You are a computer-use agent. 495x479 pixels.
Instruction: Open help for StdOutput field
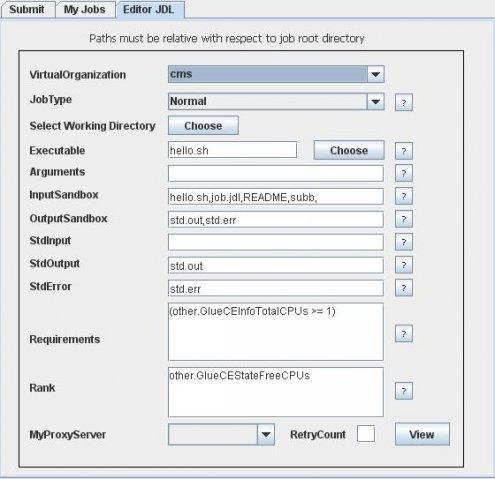(x=404, y=265)
